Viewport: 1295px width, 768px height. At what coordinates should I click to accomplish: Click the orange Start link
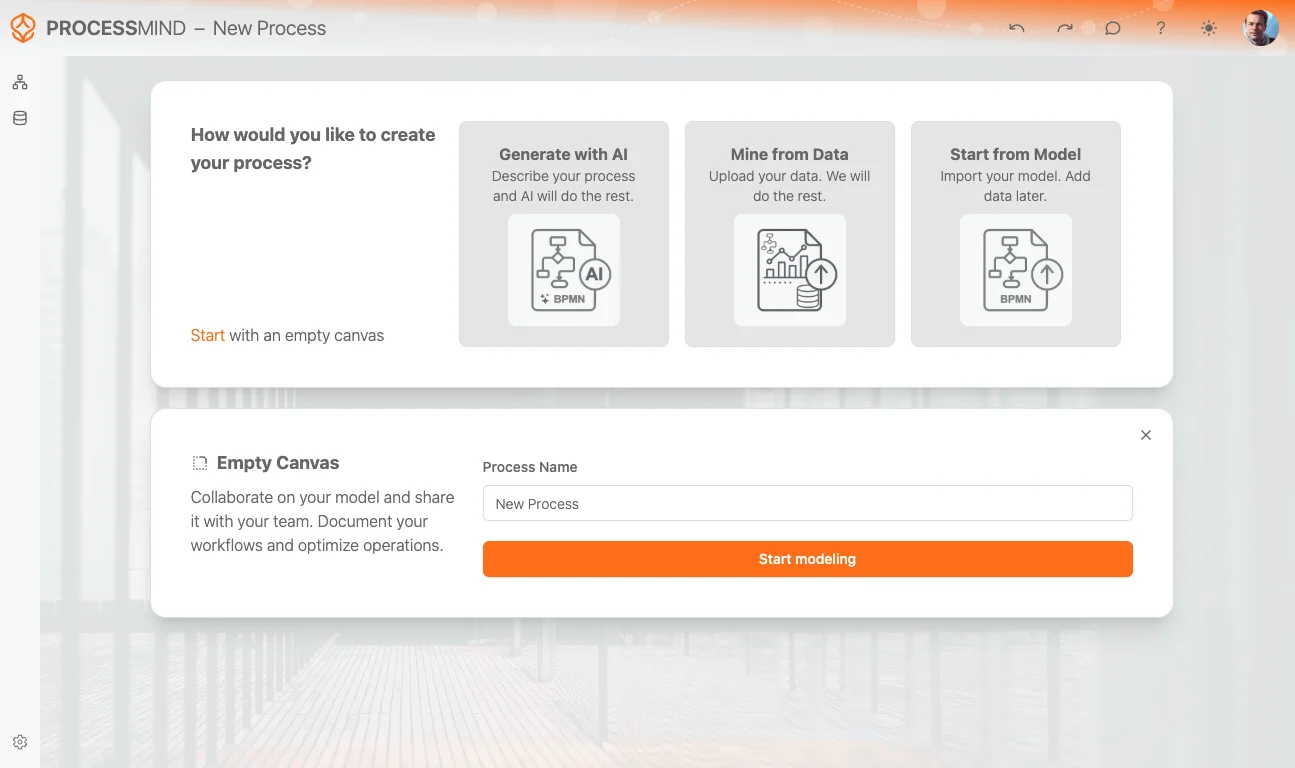208,335
